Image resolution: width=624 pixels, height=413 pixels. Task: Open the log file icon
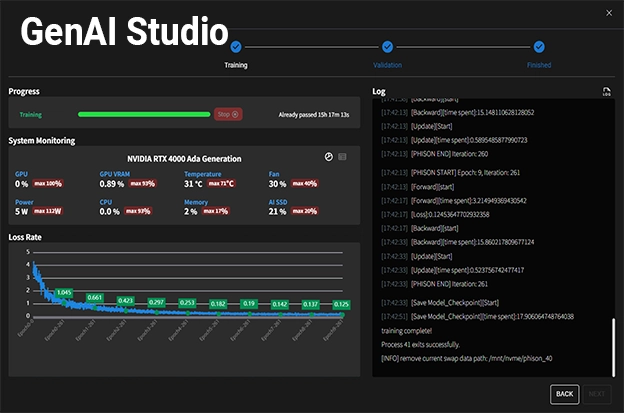coord(606,92)
